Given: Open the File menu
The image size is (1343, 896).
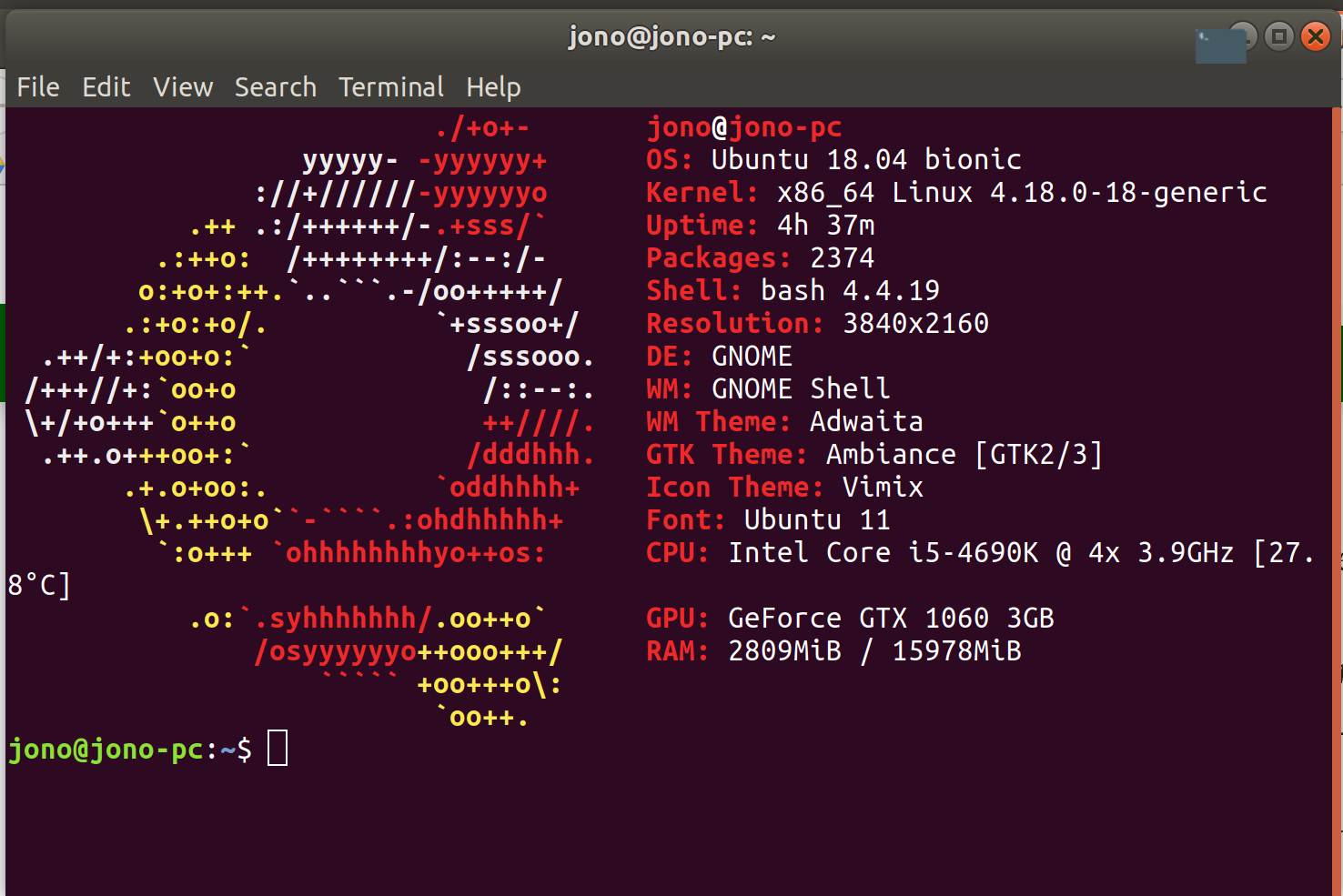Looking at the screenshot, I should click(37, 86).
